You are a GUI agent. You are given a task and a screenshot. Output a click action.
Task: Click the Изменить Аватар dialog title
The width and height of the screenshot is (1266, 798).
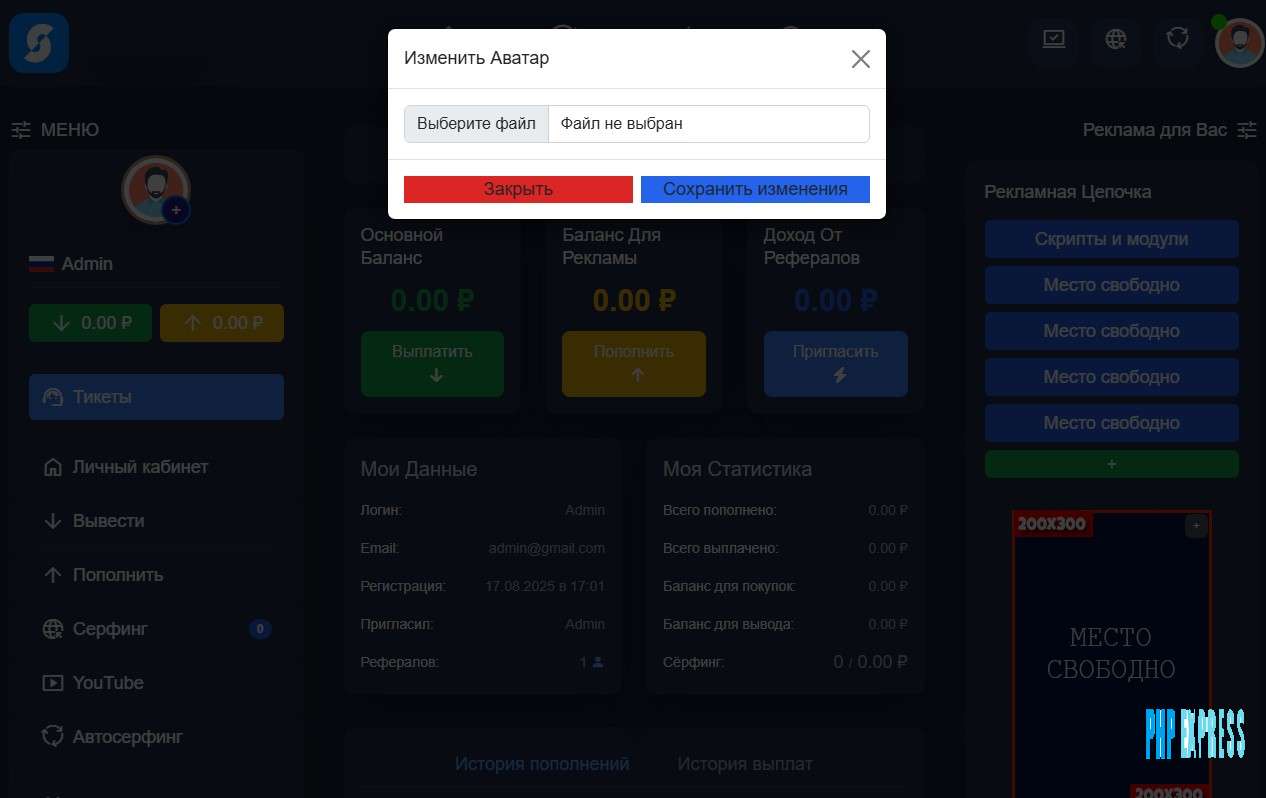477,58
